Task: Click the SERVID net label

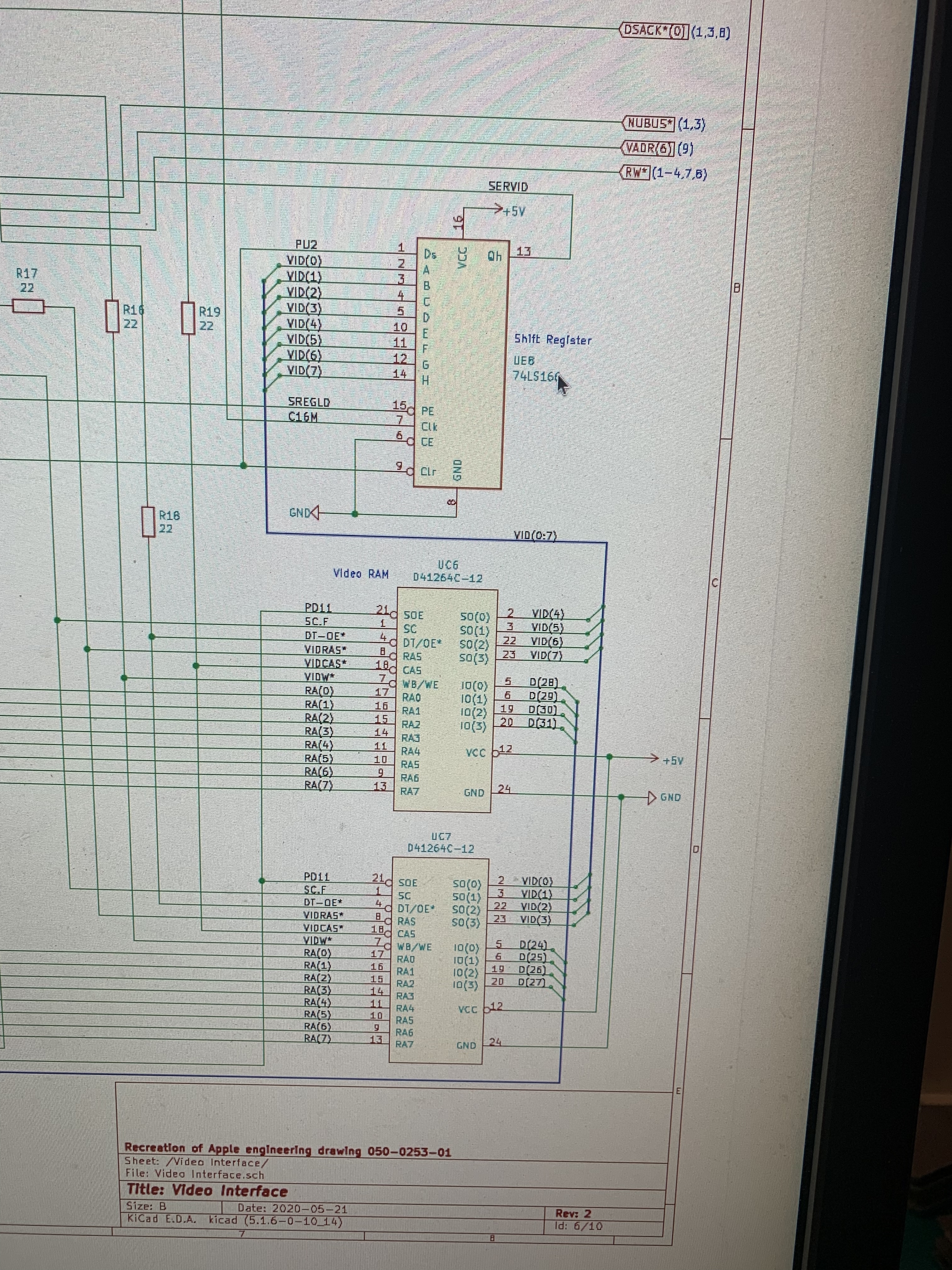Action: (508, 186)
